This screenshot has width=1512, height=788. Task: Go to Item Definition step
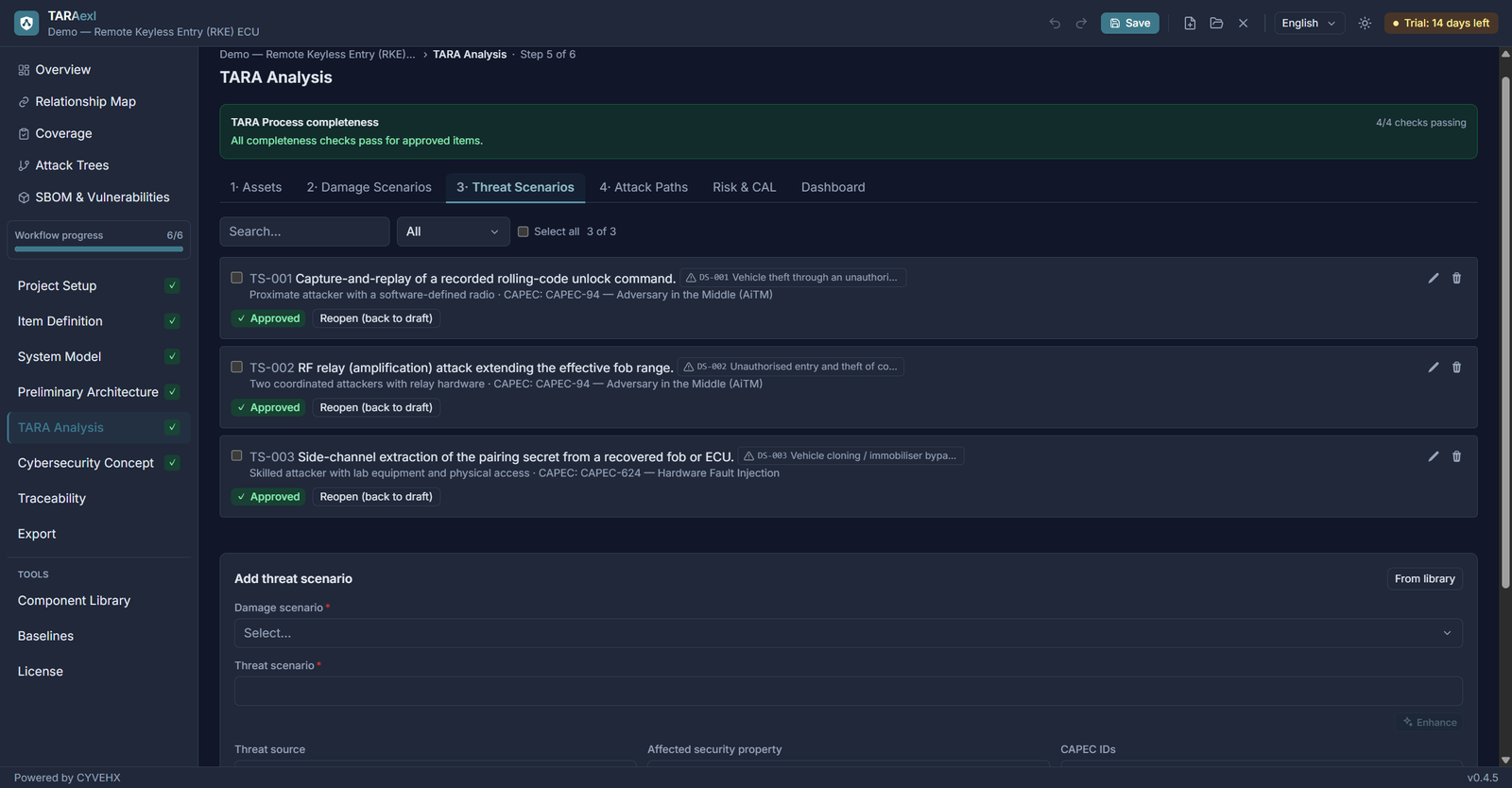point(98,321)
